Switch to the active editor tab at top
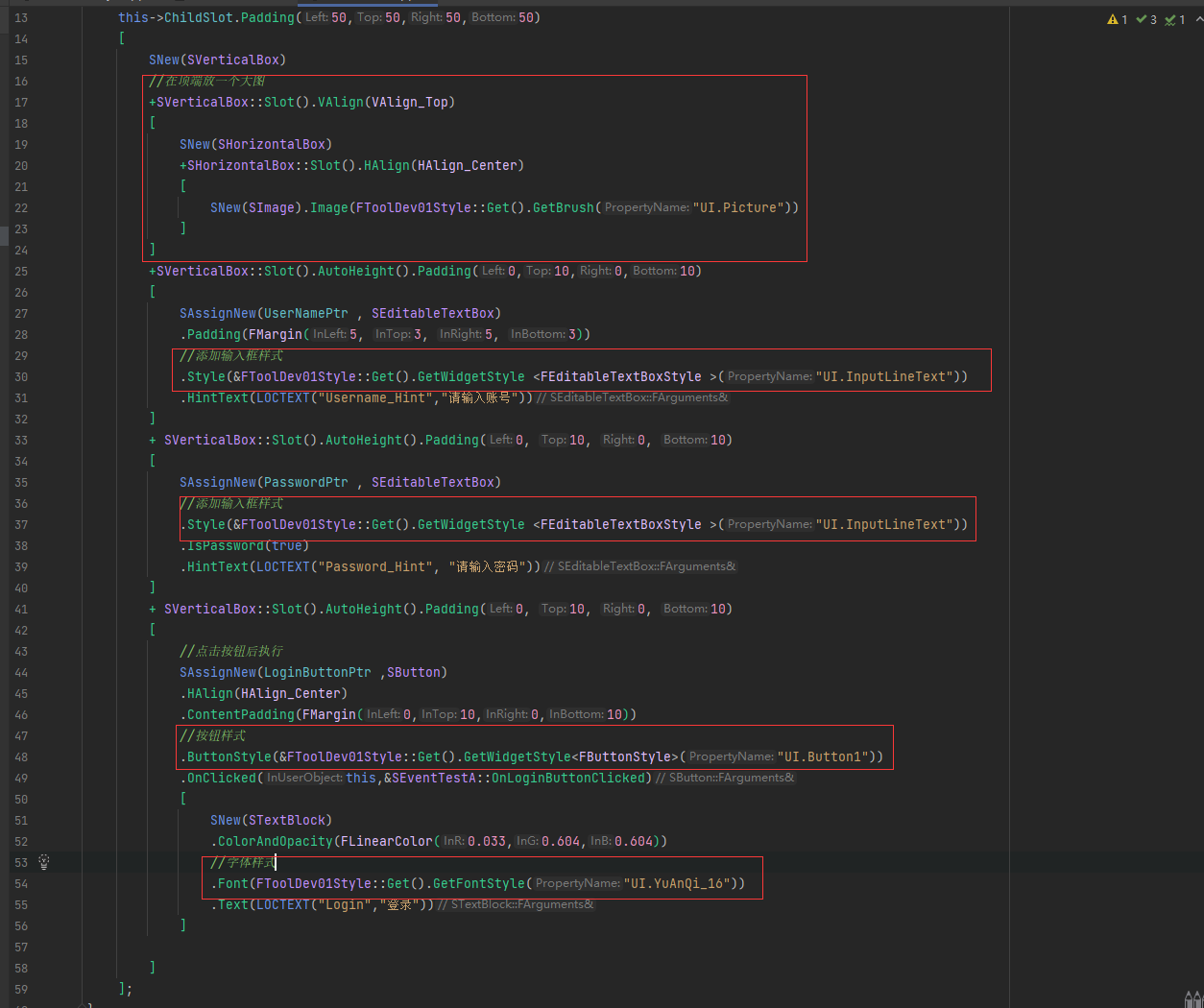Image resolution: width=1204 pixels, height=1008 pixels. click(368, 4)
